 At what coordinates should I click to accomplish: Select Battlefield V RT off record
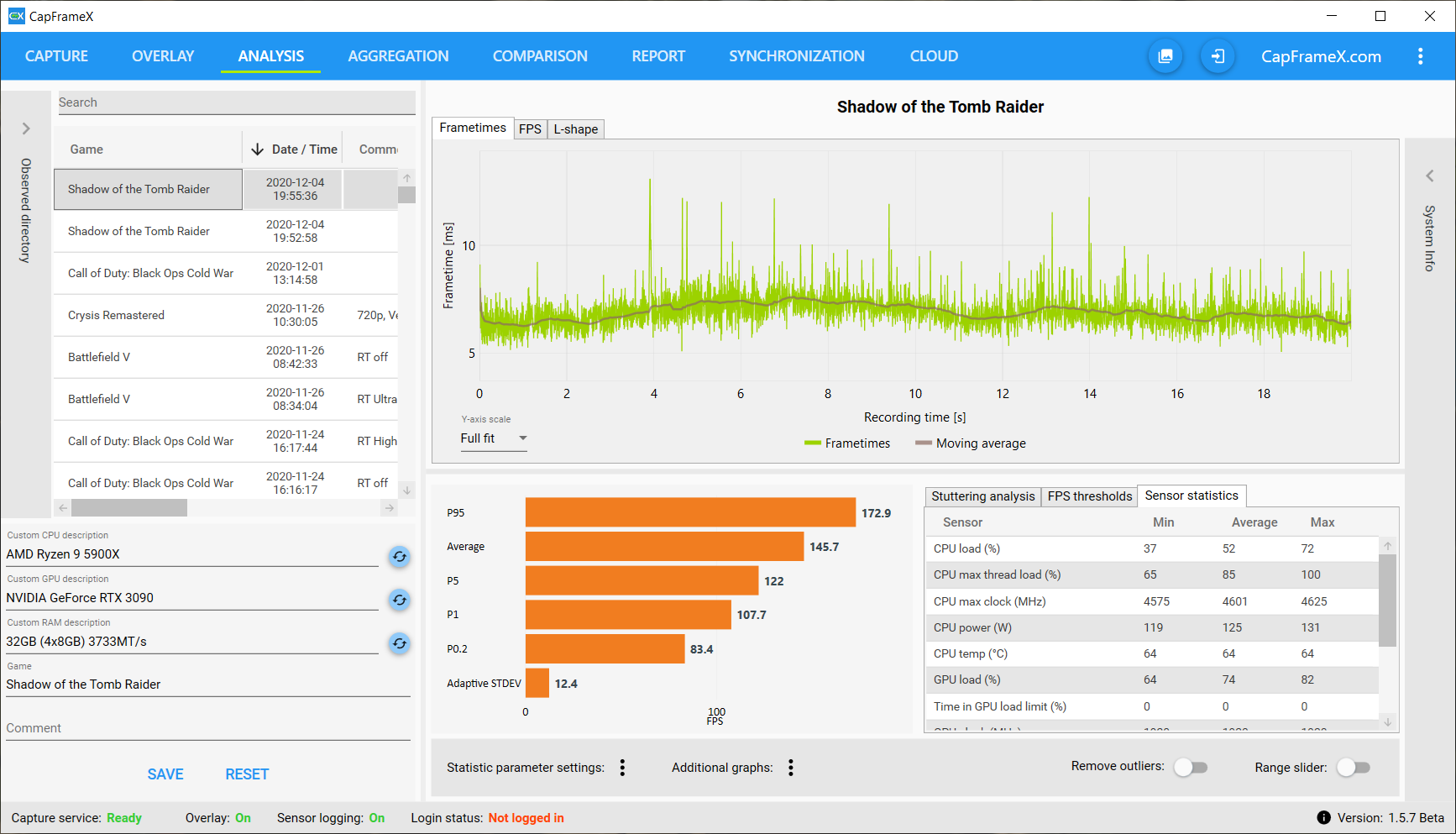226,357
